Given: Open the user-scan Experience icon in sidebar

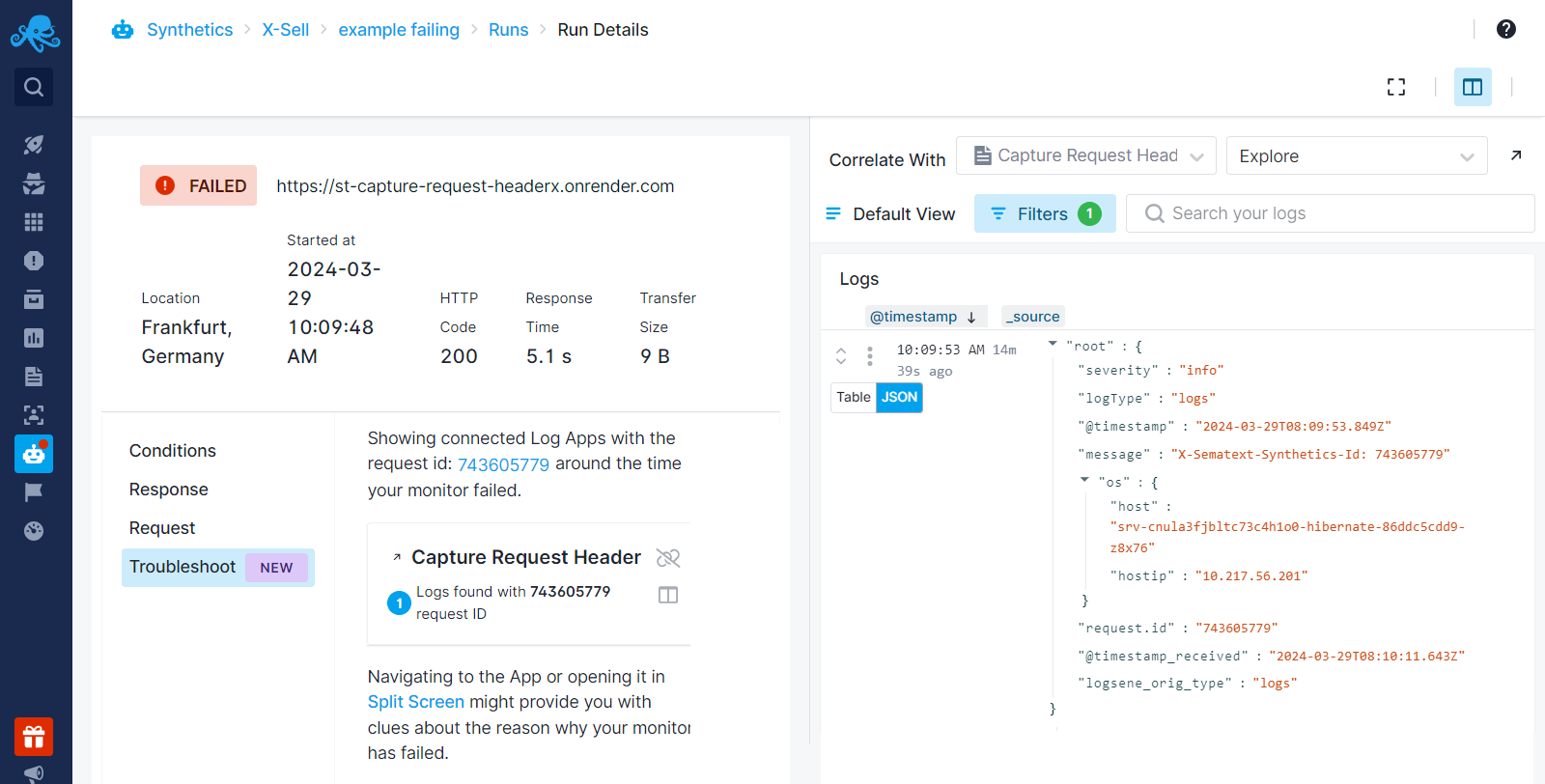Looking at the screenshot, I should pos(34,415).
